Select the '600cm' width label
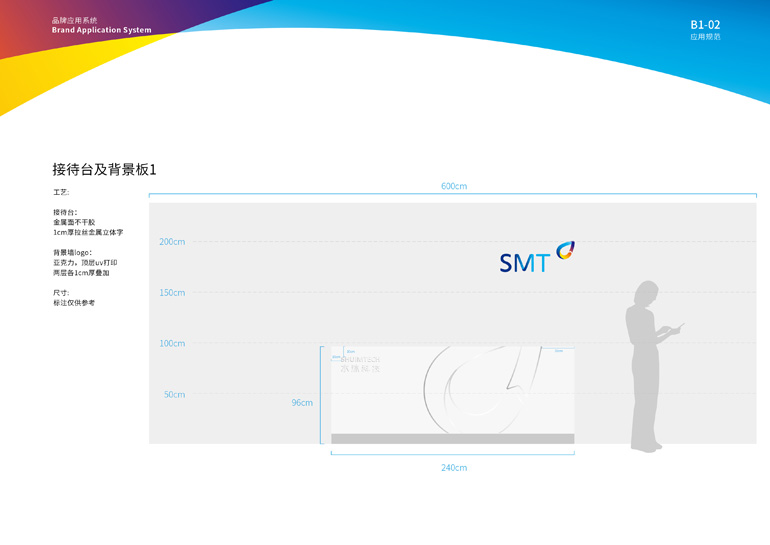Viewport: 770px width, 545px height. click(x=454, y=186)
